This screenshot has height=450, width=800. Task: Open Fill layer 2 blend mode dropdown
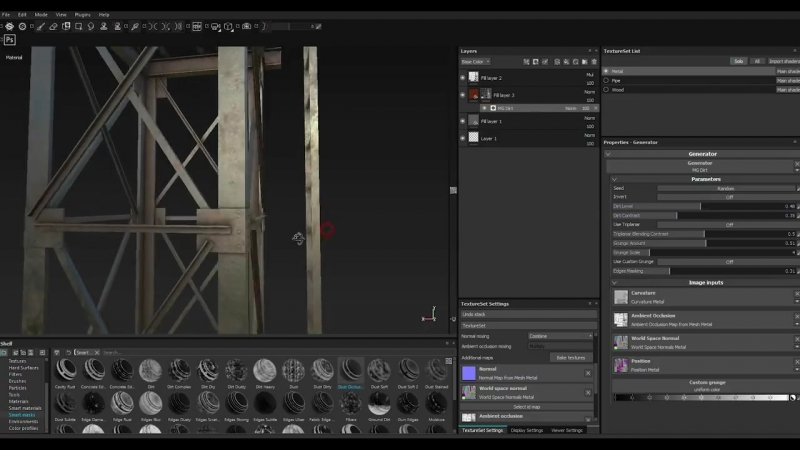tap(590, 74)
